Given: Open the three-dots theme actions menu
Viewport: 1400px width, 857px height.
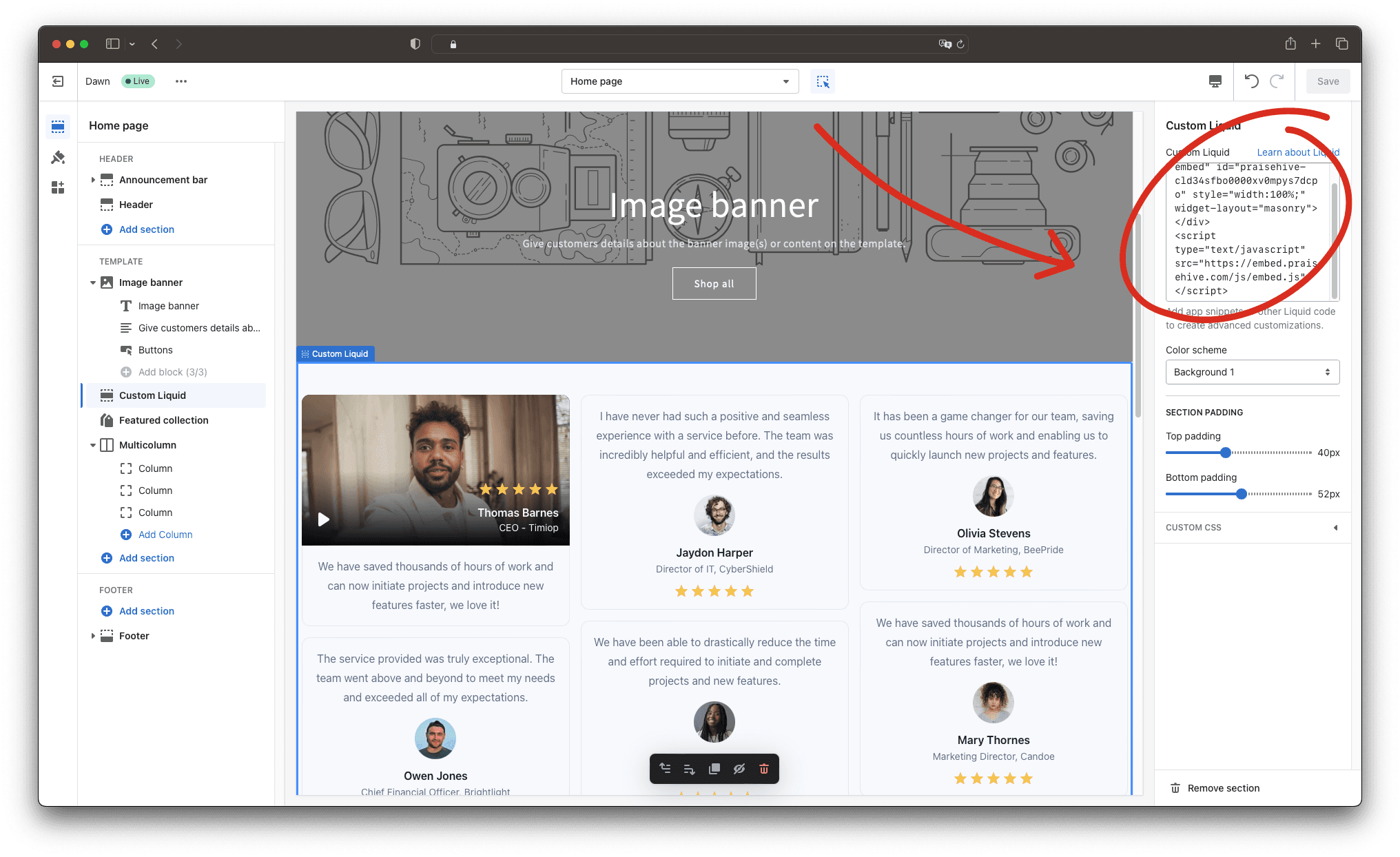Looking at the screenshot, I should click(x=181, y=81).
